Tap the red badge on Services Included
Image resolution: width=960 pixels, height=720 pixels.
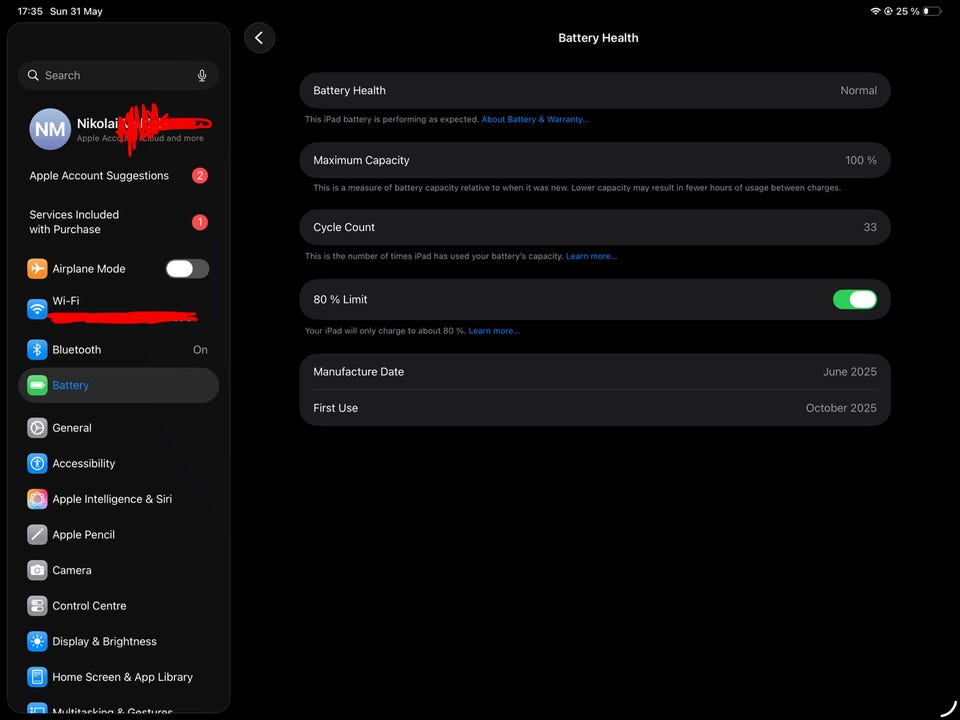point(200,222)
